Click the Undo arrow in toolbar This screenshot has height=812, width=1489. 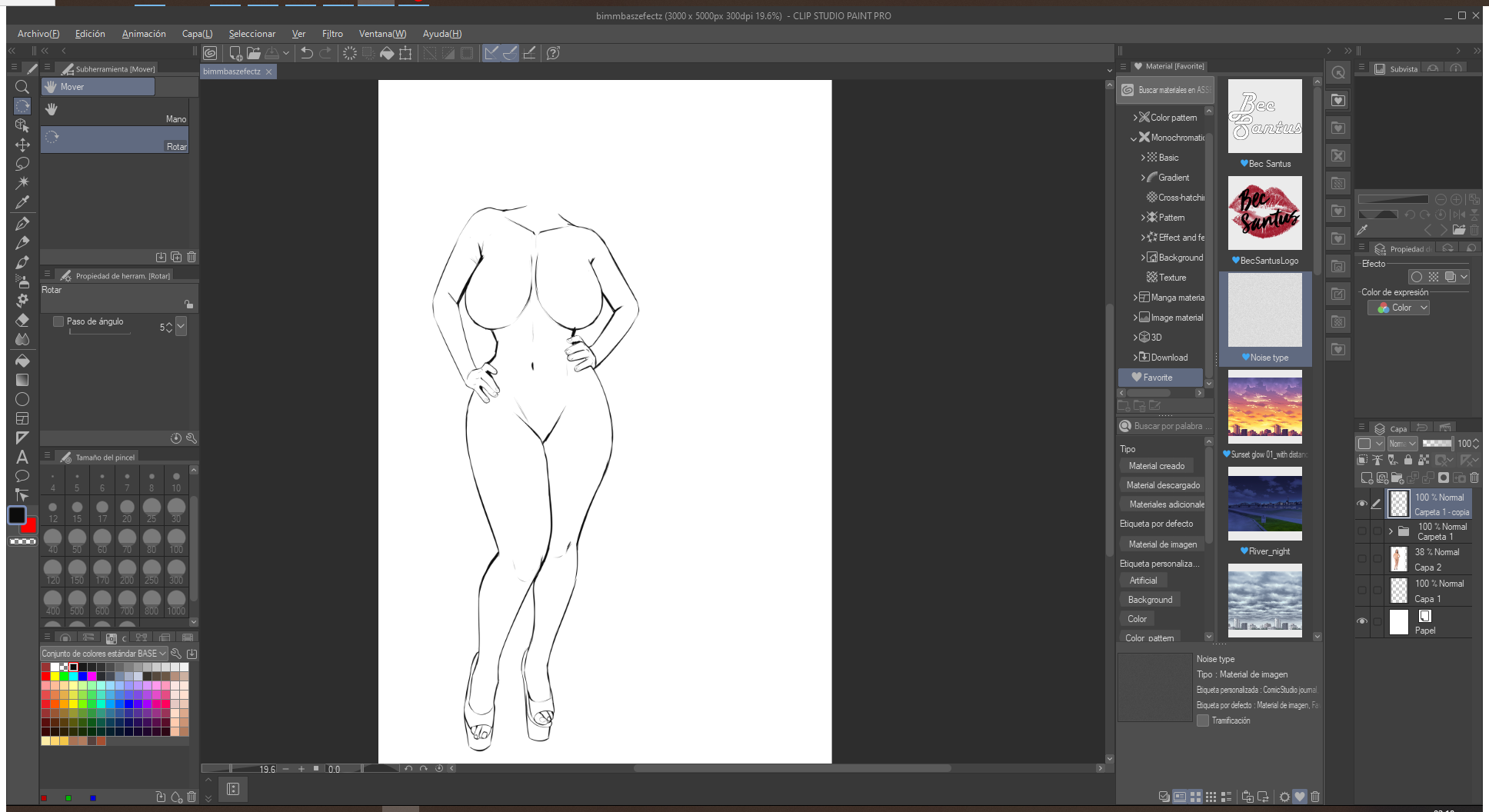click(307, 53)
